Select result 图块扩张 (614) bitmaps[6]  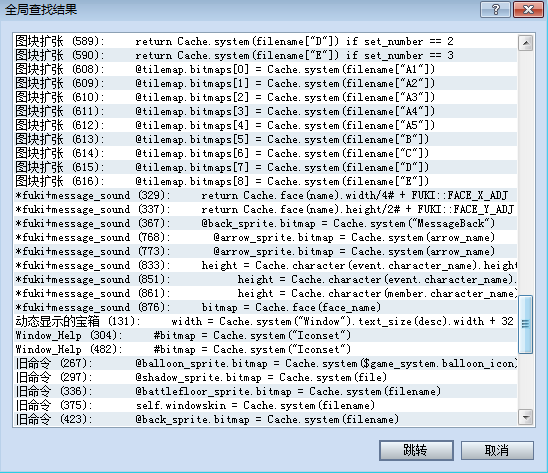click(266, 153)
